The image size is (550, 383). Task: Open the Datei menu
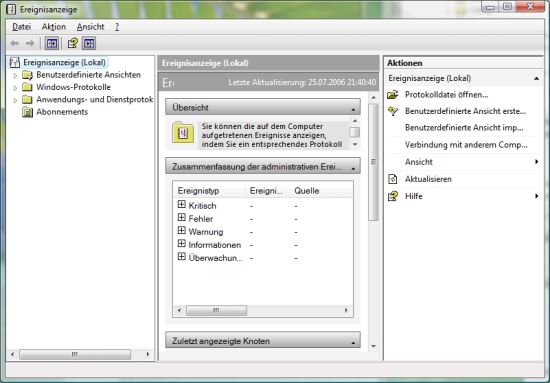[21, 27]
